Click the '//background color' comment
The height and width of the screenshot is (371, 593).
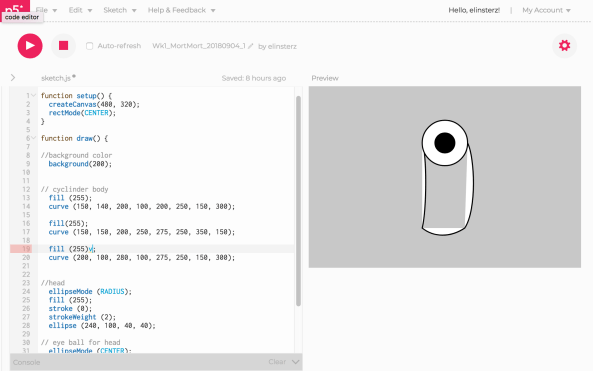click(76, 155)
